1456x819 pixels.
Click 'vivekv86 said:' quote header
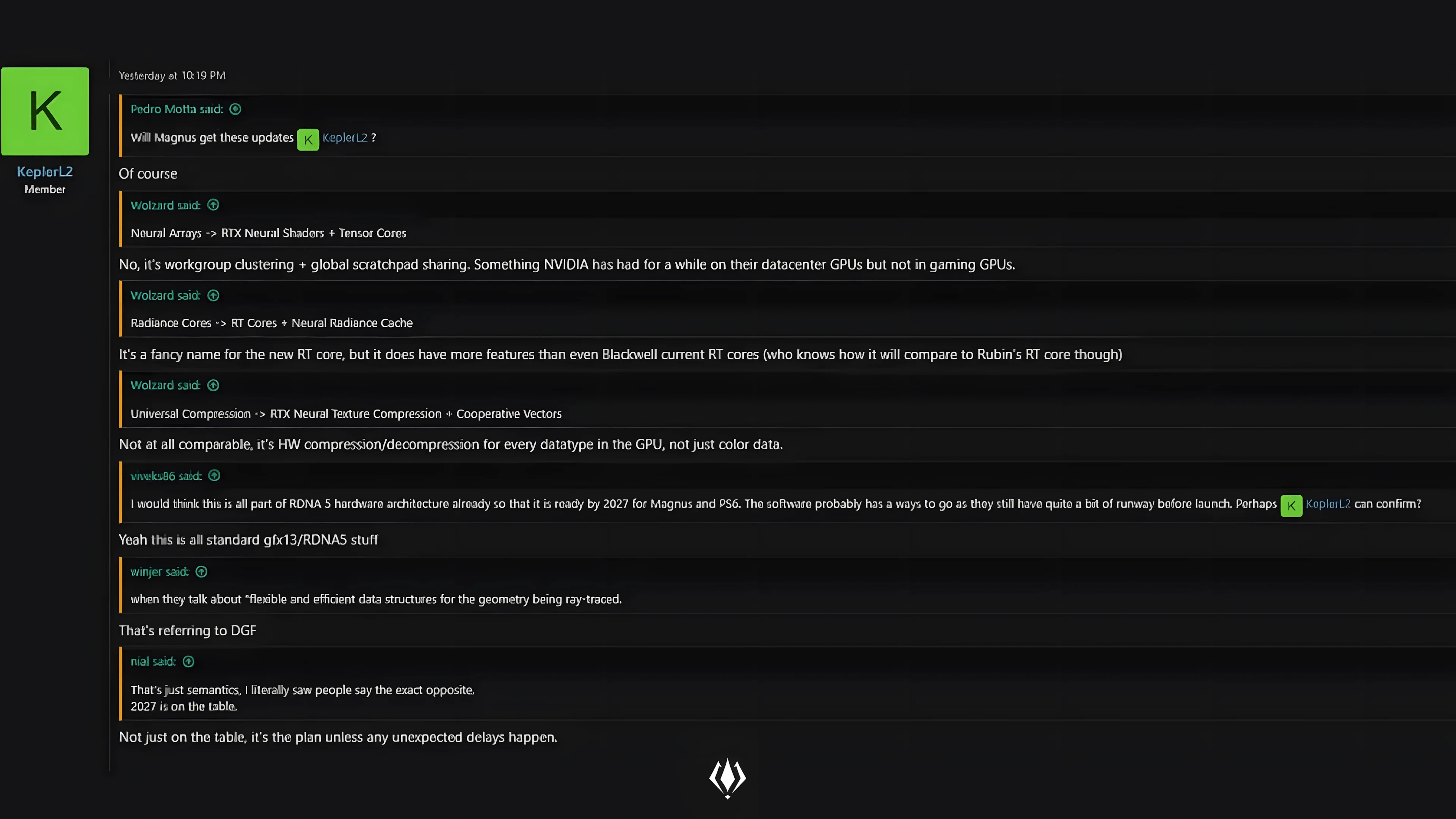point(166,476)
